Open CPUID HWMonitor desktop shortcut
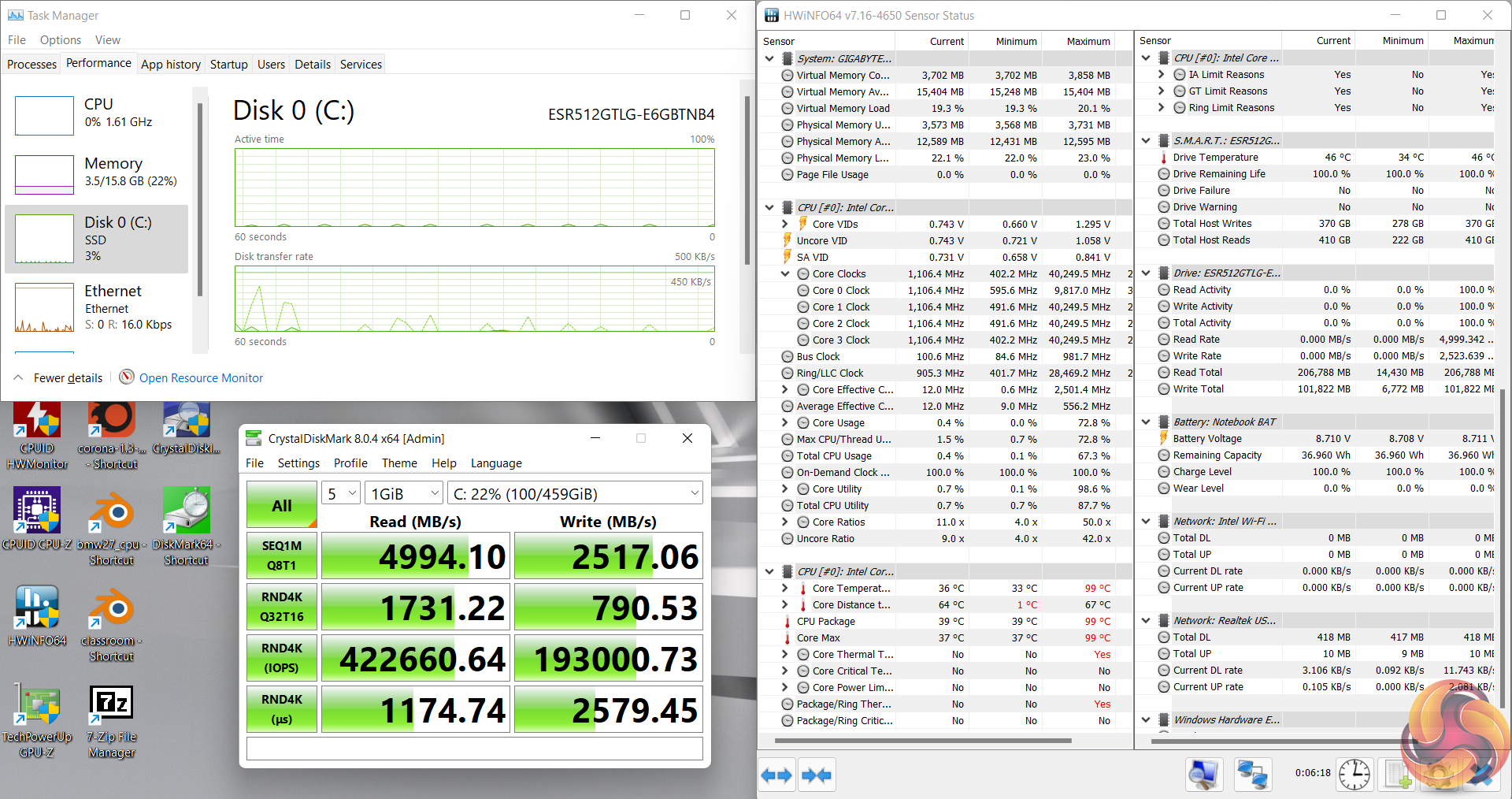 tap(37, 436)
